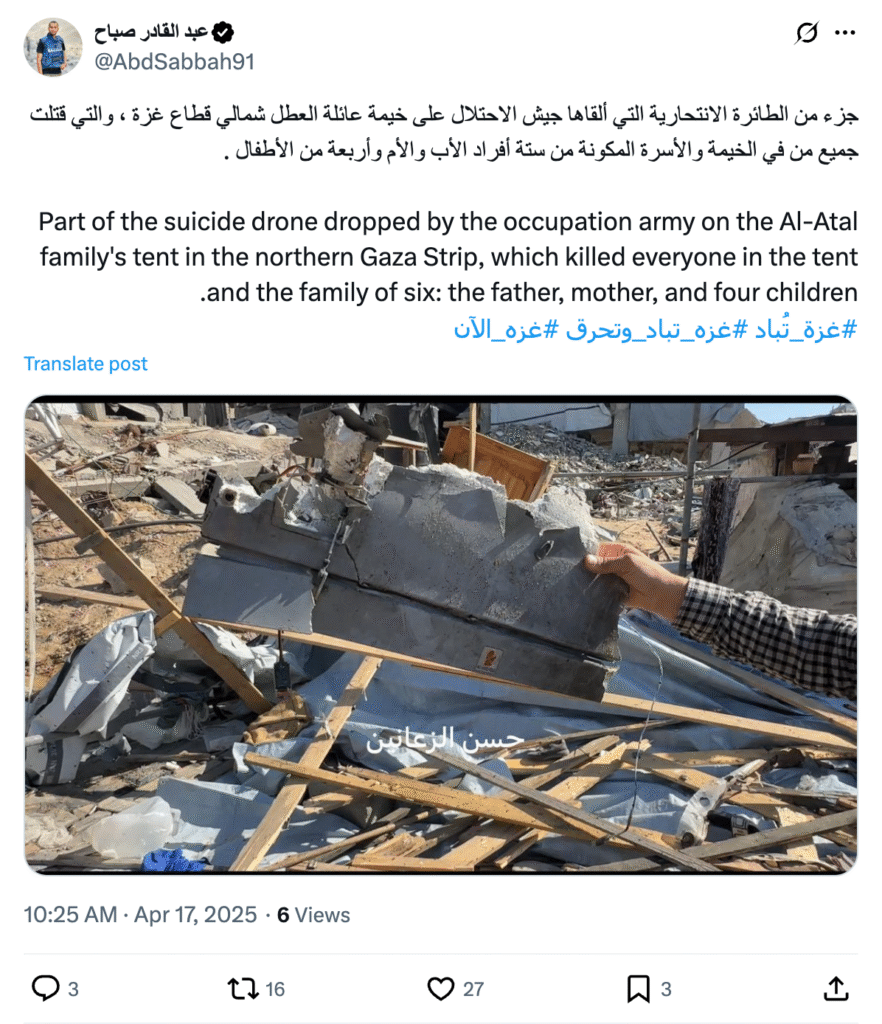Play the attached drone debris video
Viewport: 882px width, 1024px height.
pyautogui.click(x=441, y=635)
